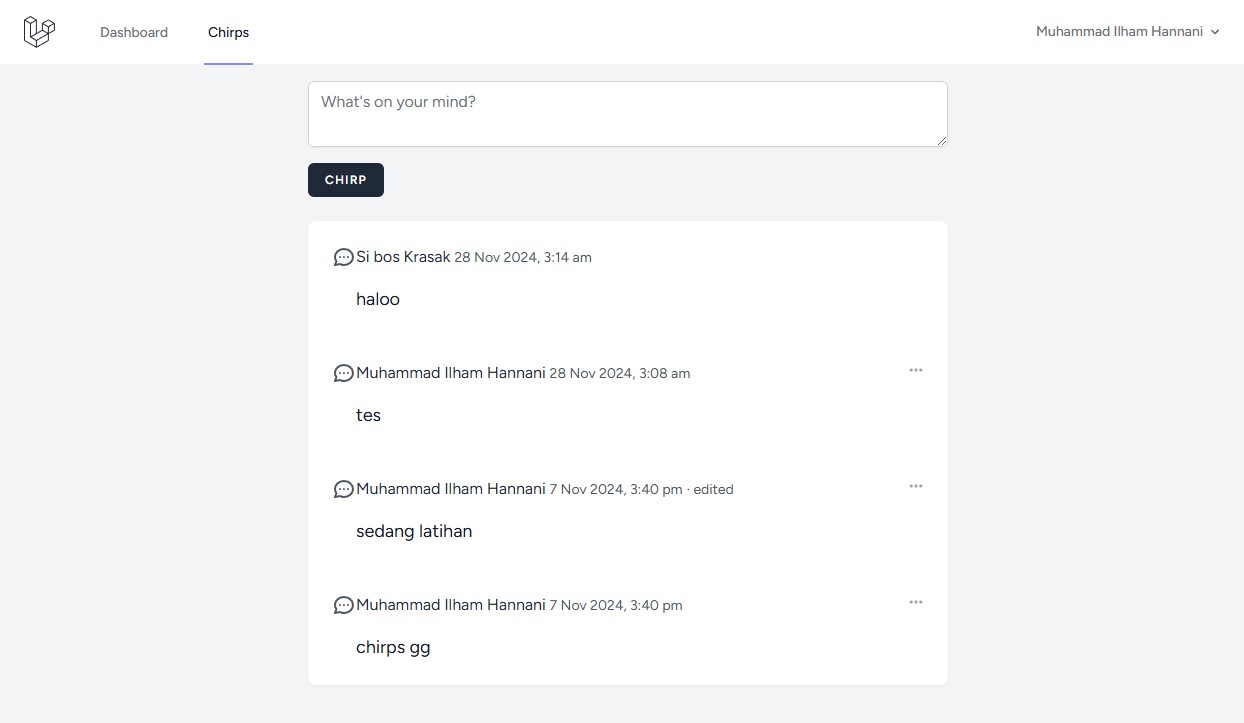Click chat bubble icon on the "tes" chirp
Screen dimensions: 1244x723
point(343,373)
